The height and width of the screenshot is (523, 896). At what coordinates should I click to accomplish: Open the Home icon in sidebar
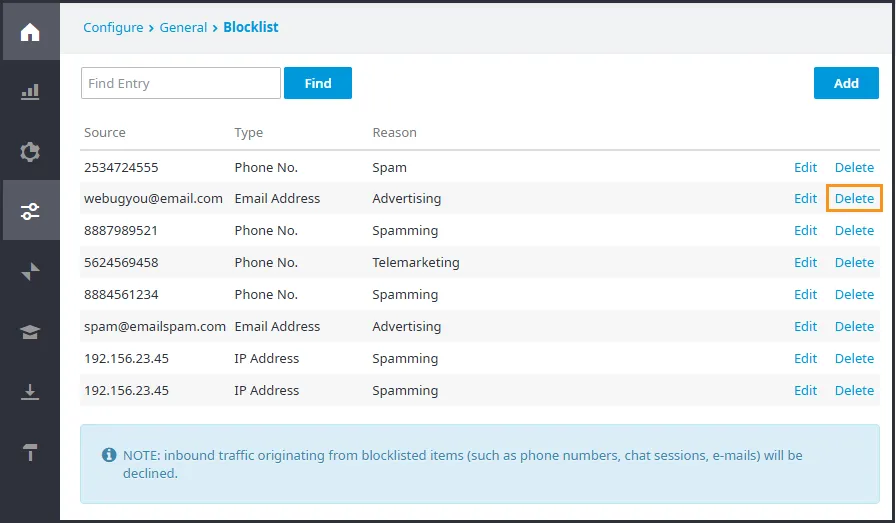[x=30, y=32]
